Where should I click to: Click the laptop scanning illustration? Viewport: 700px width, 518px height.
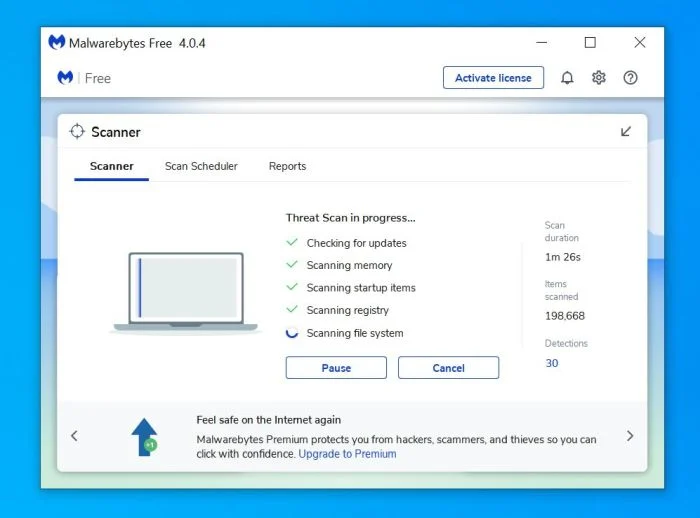coord(186,292)
